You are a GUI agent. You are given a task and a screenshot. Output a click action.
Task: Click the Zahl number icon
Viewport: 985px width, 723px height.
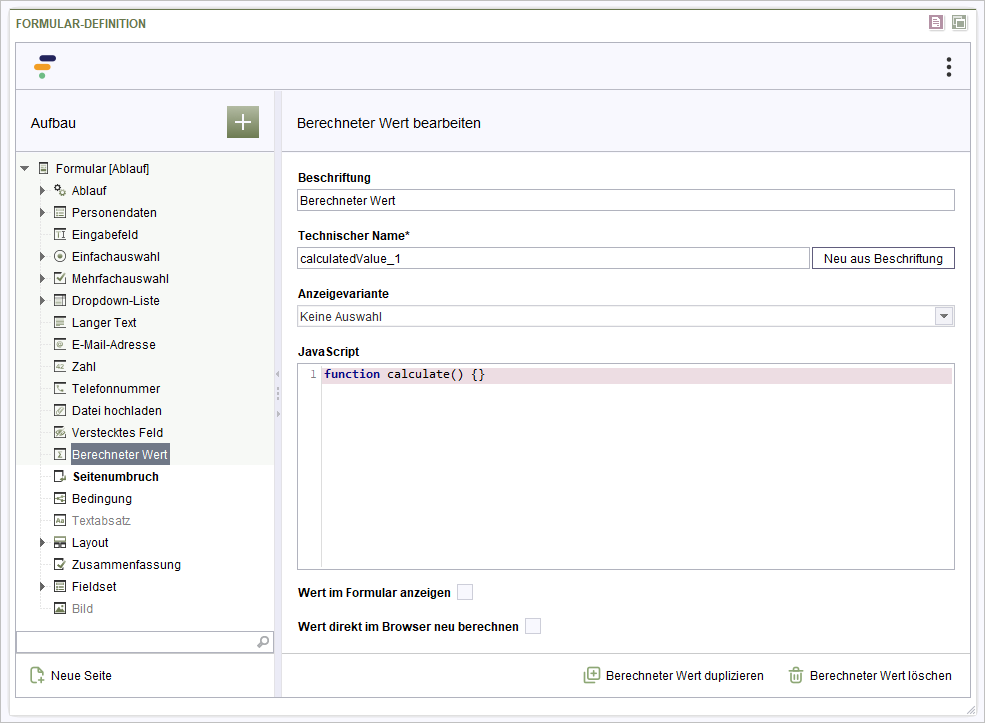point(60,366)
